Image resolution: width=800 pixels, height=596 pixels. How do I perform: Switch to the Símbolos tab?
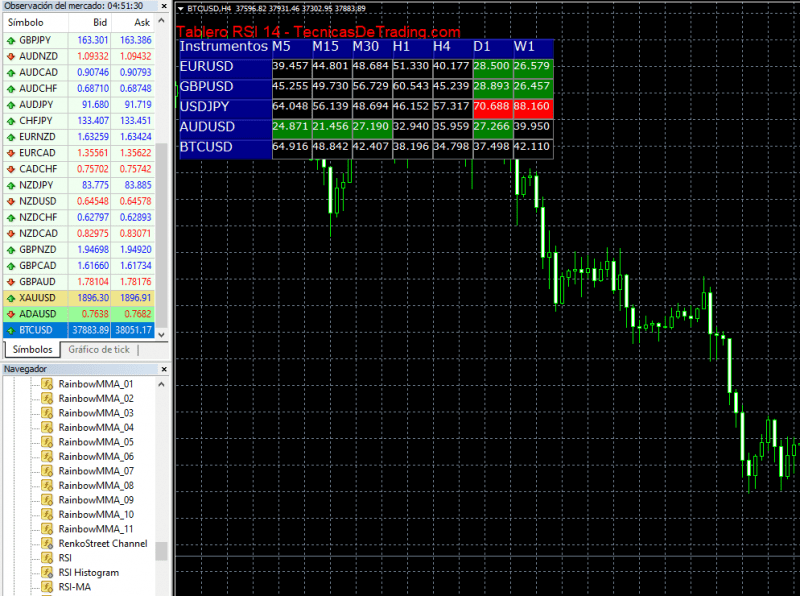[x=32, y=350]
